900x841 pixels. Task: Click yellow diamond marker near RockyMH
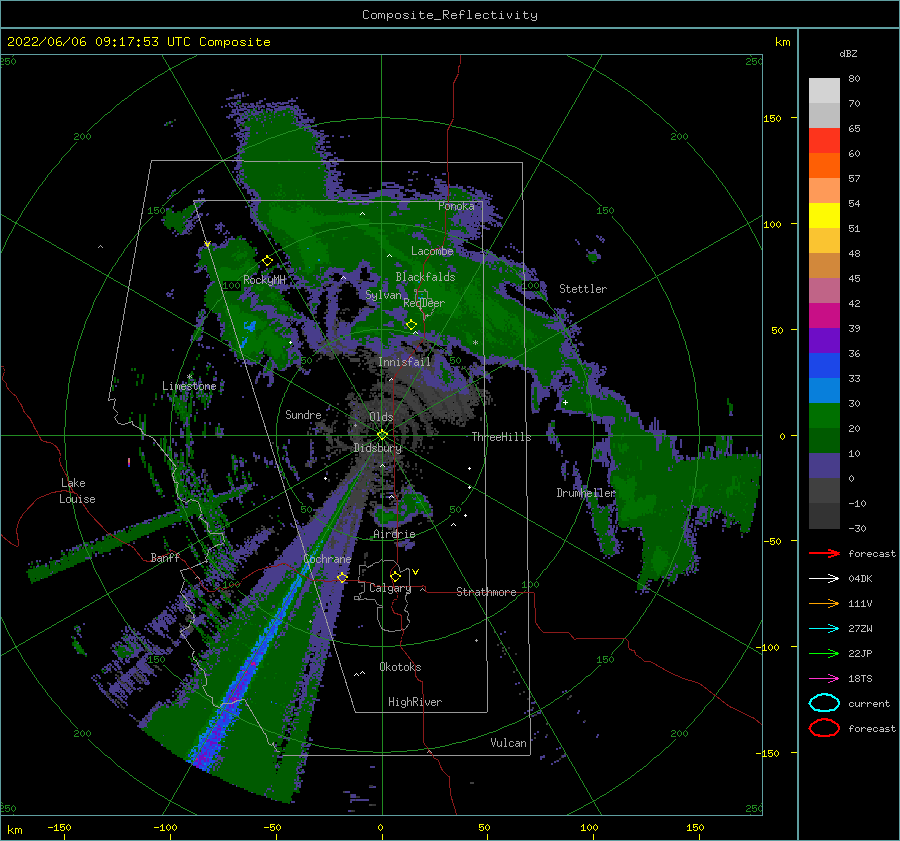pos(267,261)
